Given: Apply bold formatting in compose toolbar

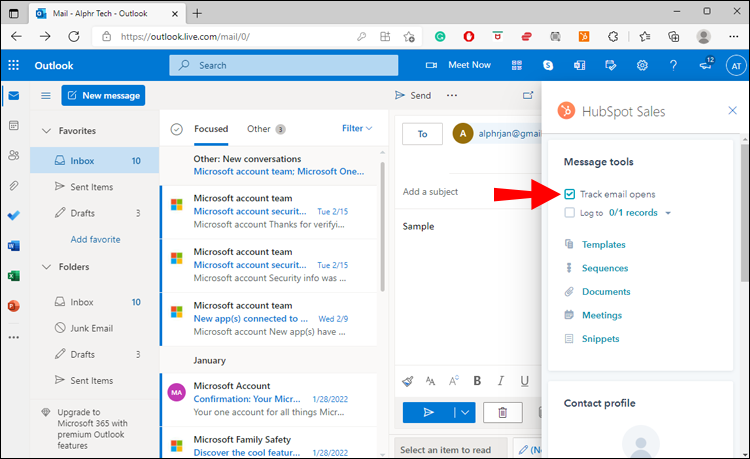Looking at the screenshot, I should [x=477, y=381].
